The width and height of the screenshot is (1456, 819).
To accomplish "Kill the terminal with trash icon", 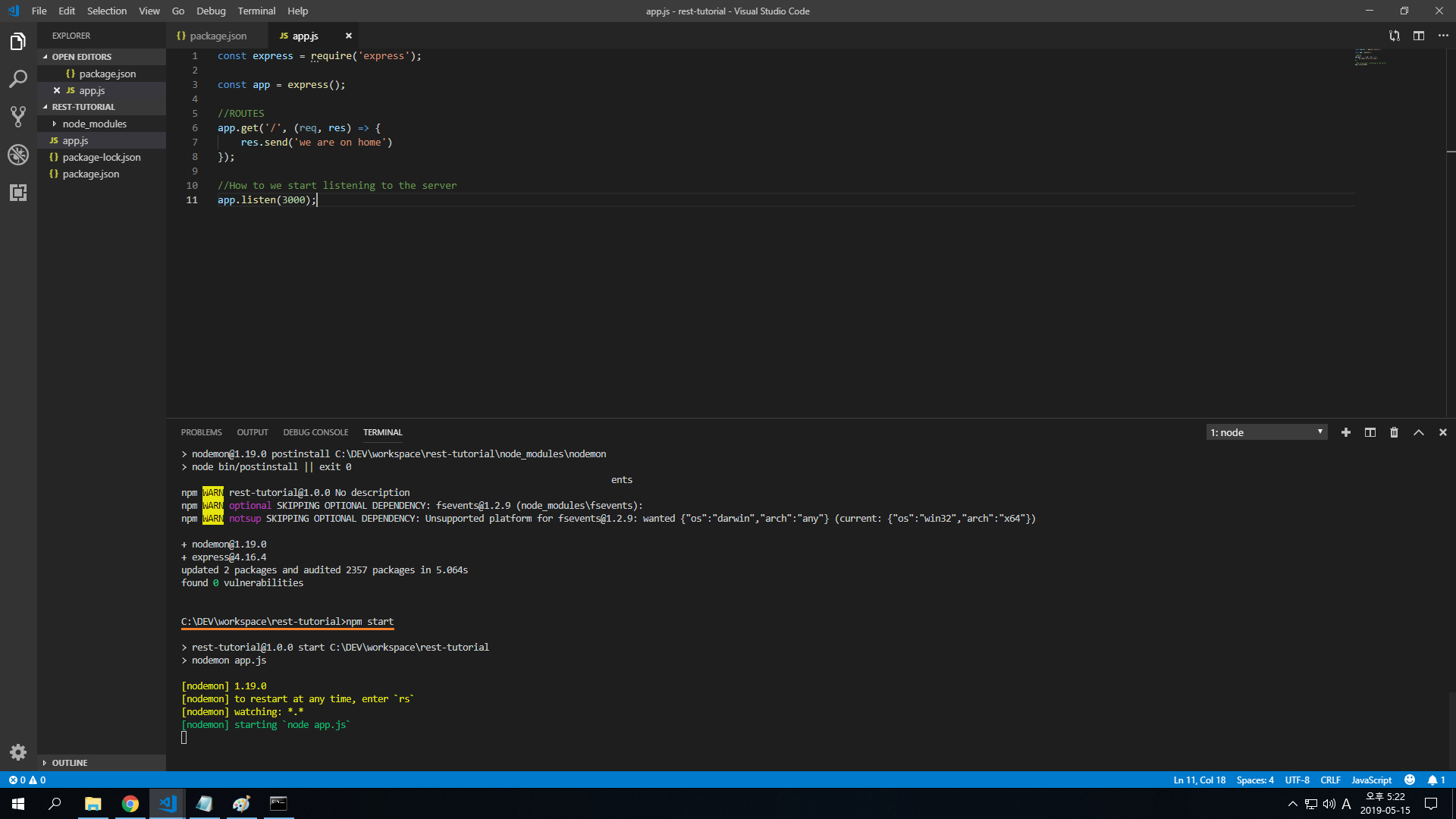I will coord(1394,432).
